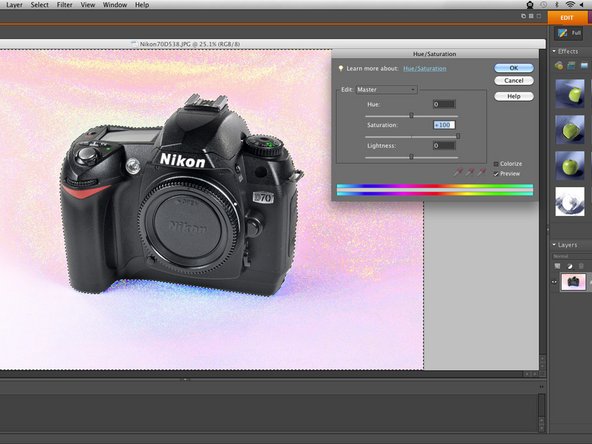The image size is (592, 444).
Task: Click the upper hue color bar
Action: [x=435, y=186]
